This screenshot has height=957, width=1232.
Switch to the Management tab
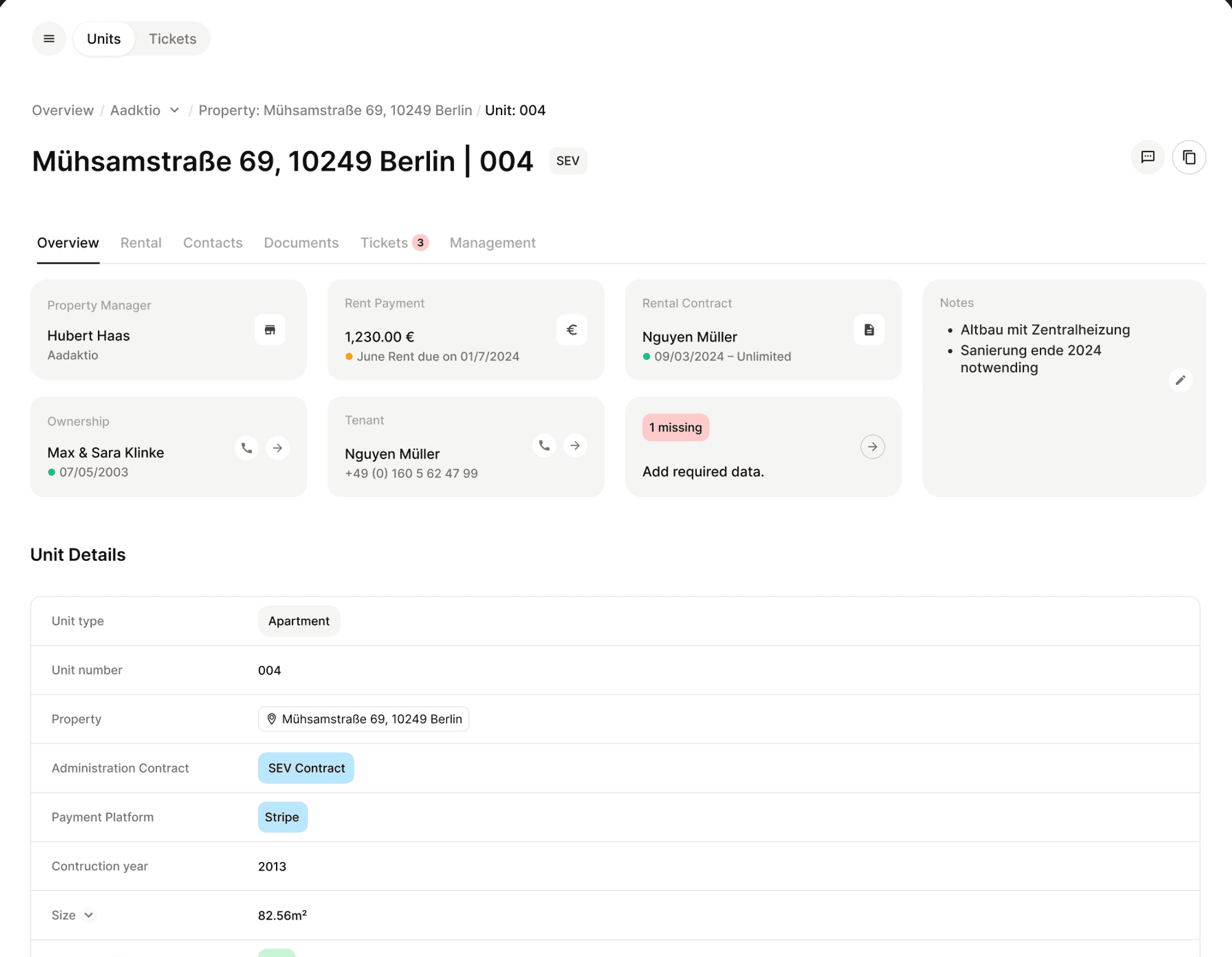click(492, 243)
